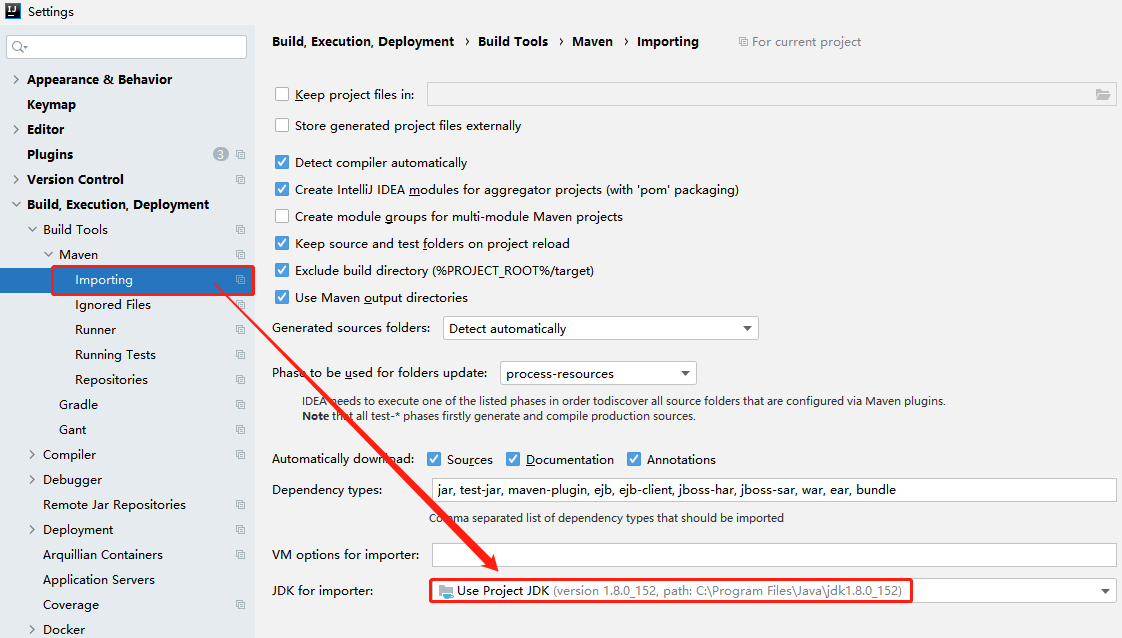
Task: Click the project-level icon beside Running Tests
Action: [x=240, y=355]
